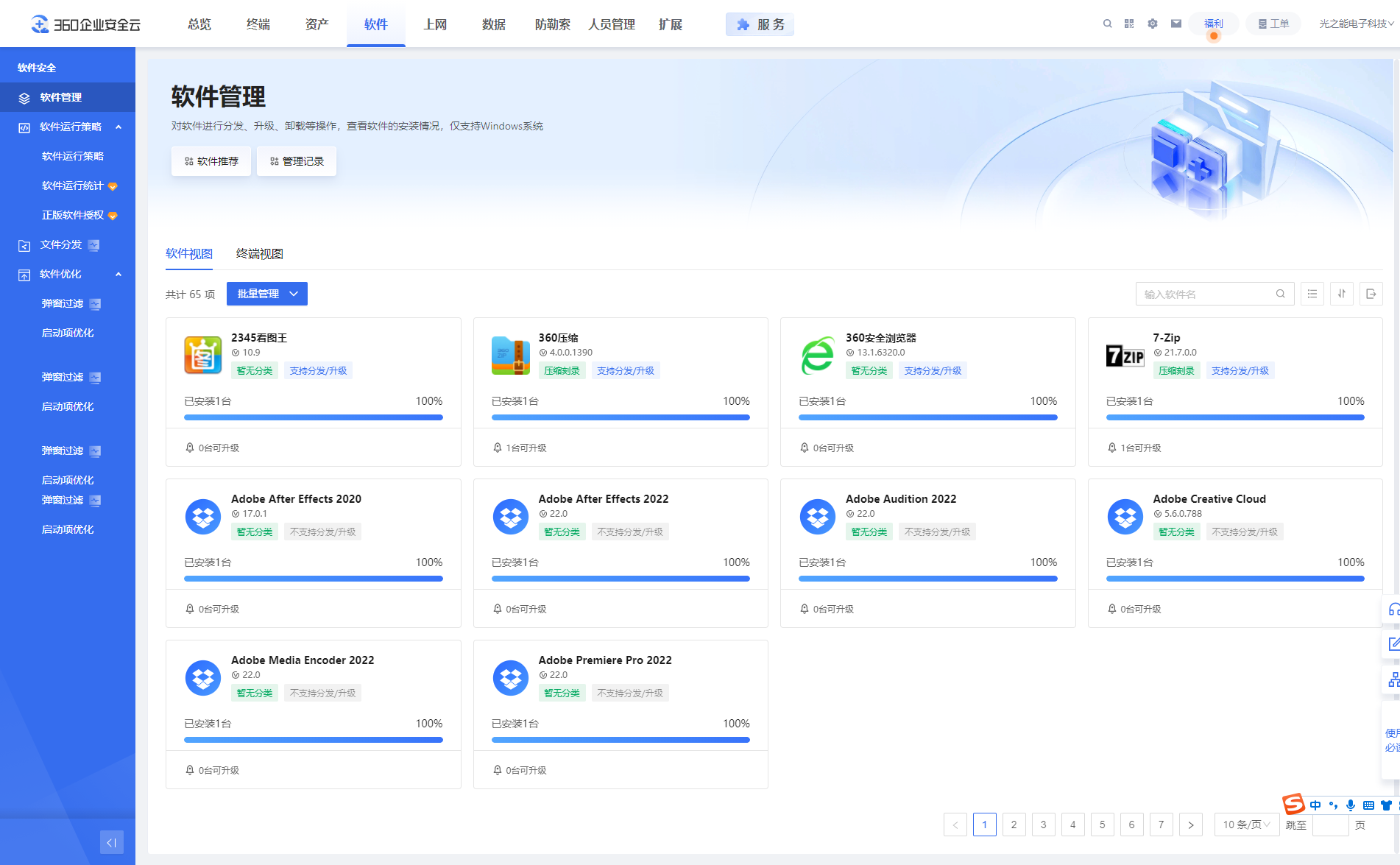Open the mail messages icon in header
The width and height of the screenshot is (1400, 865).
click(x=1176, y=24)
